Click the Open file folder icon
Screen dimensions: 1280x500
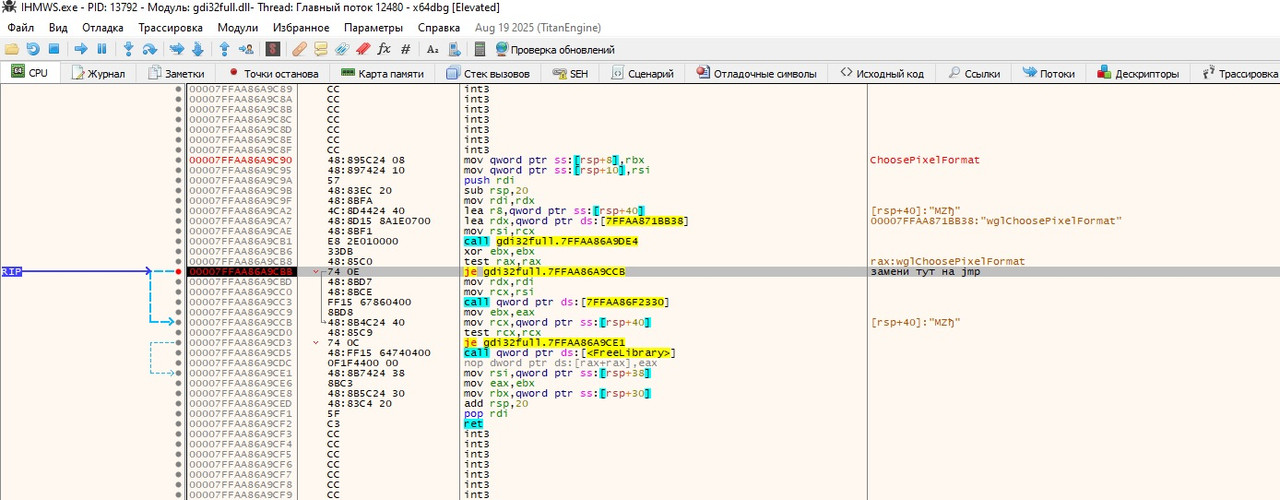pos(12,49)
